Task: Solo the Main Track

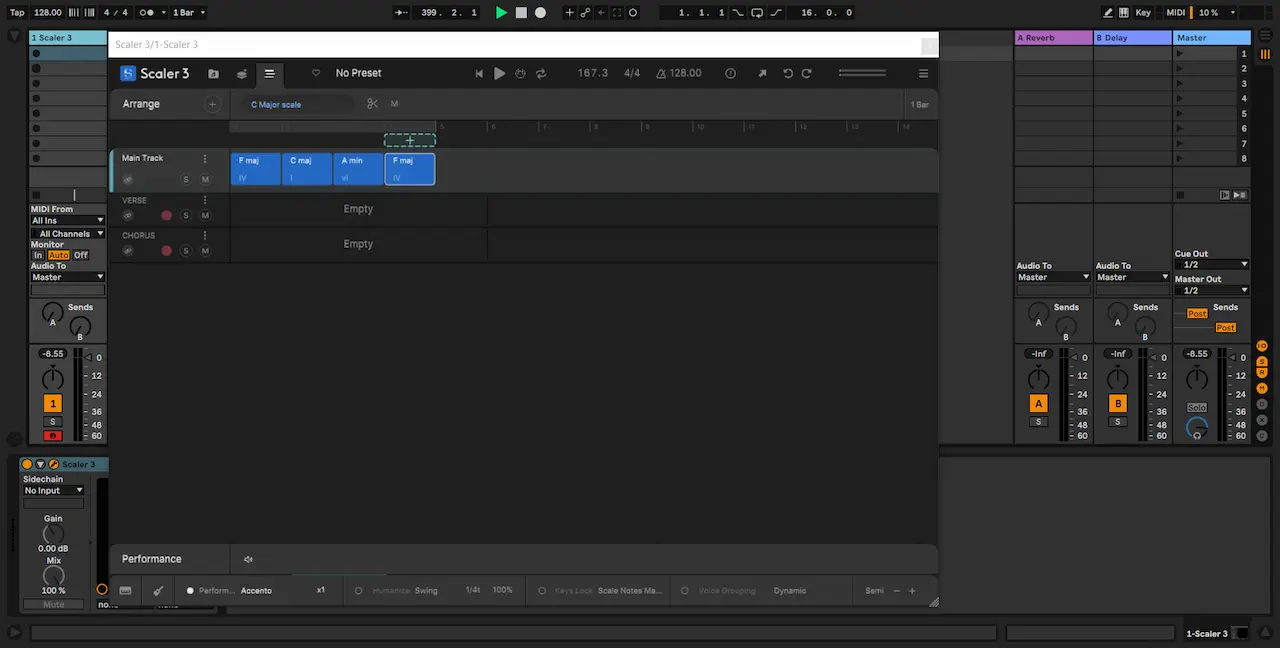Action: click(x=186, y=180)
